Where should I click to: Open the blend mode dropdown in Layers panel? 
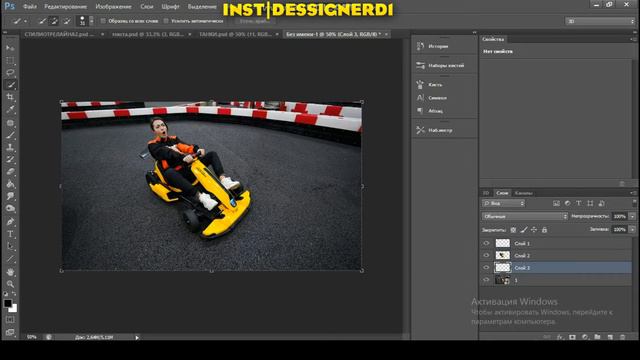pyautogui.click(x=524, y=216)
